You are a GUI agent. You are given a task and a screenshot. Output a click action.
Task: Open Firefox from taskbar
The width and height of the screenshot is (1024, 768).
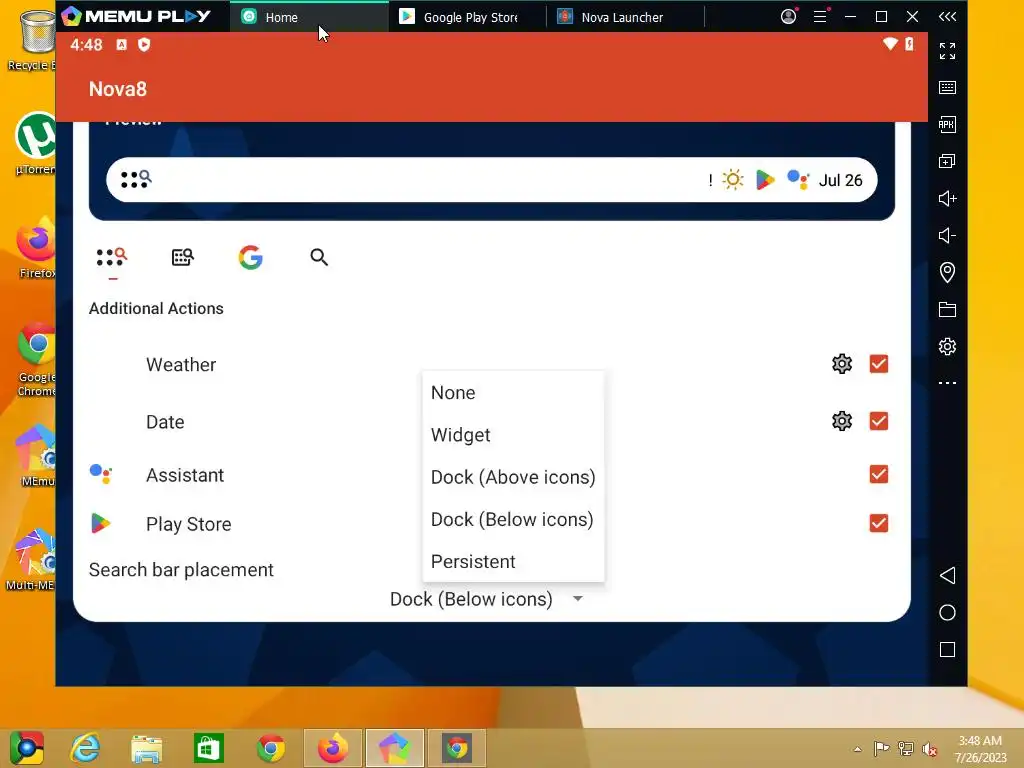333,748
